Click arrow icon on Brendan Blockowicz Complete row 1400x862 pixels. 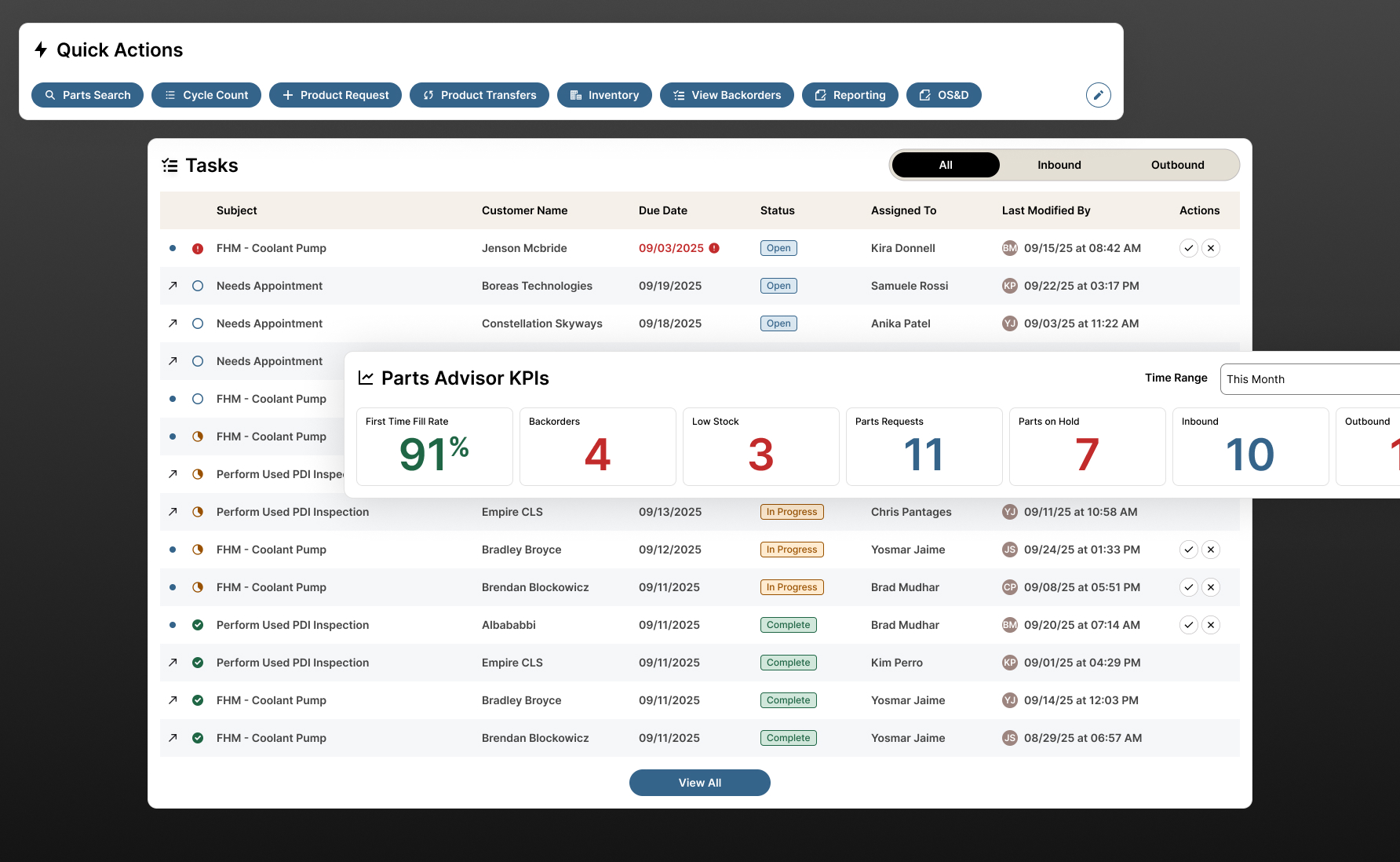(173, 738)
